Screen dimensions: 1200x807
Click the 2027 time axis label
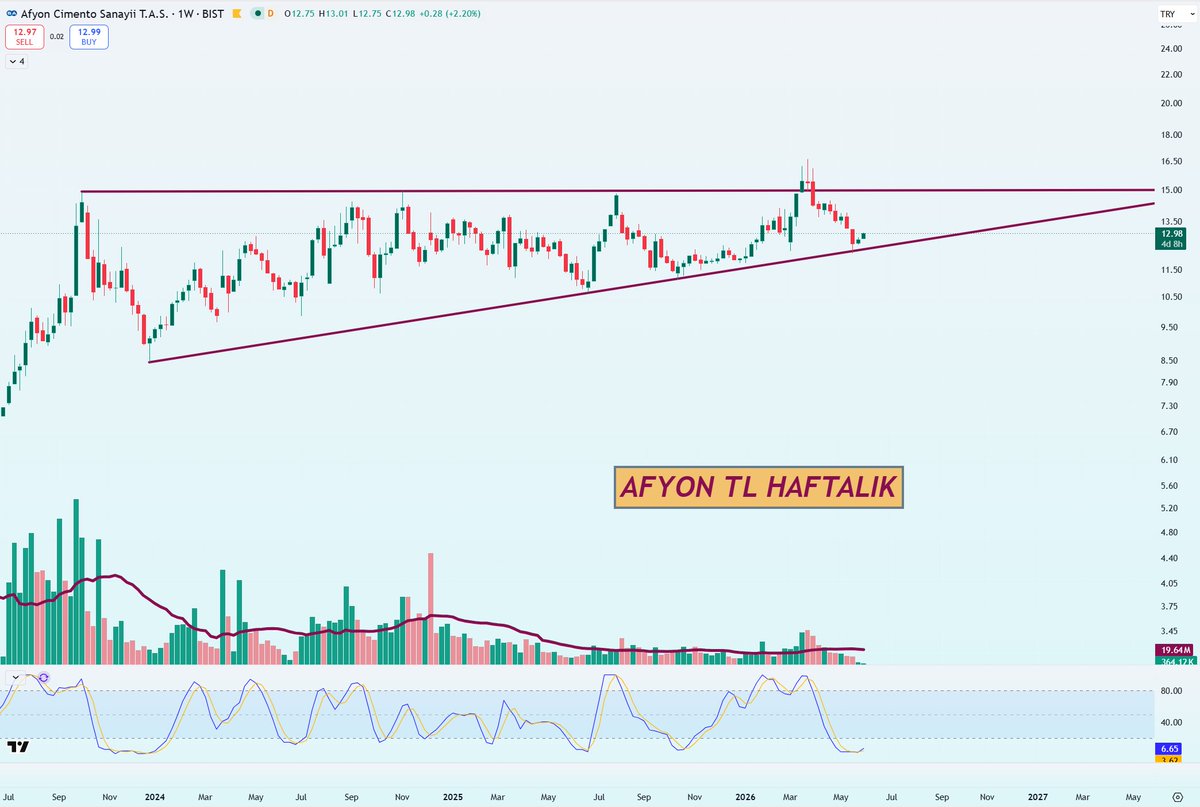click(1038, 797)
